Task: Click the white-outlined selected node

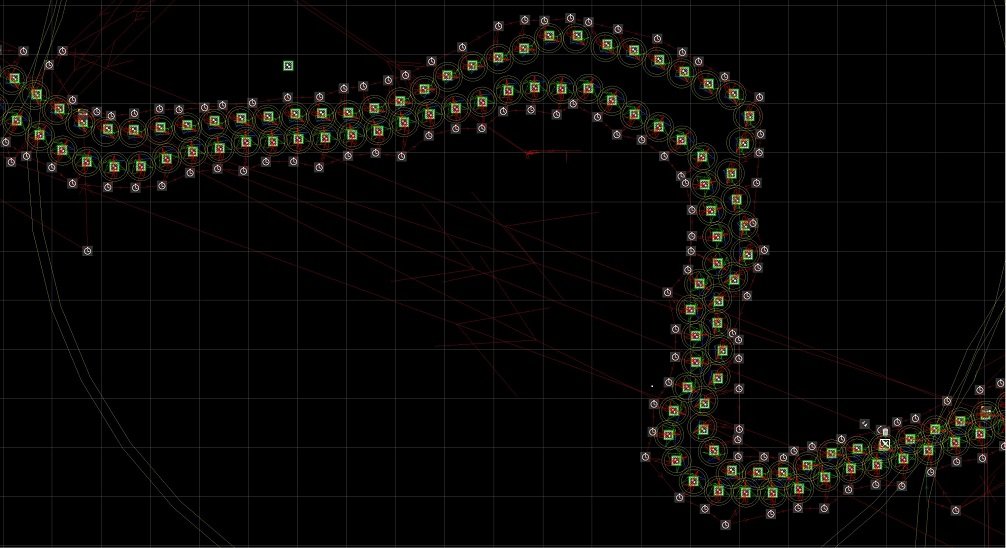Action: [885, 444]
